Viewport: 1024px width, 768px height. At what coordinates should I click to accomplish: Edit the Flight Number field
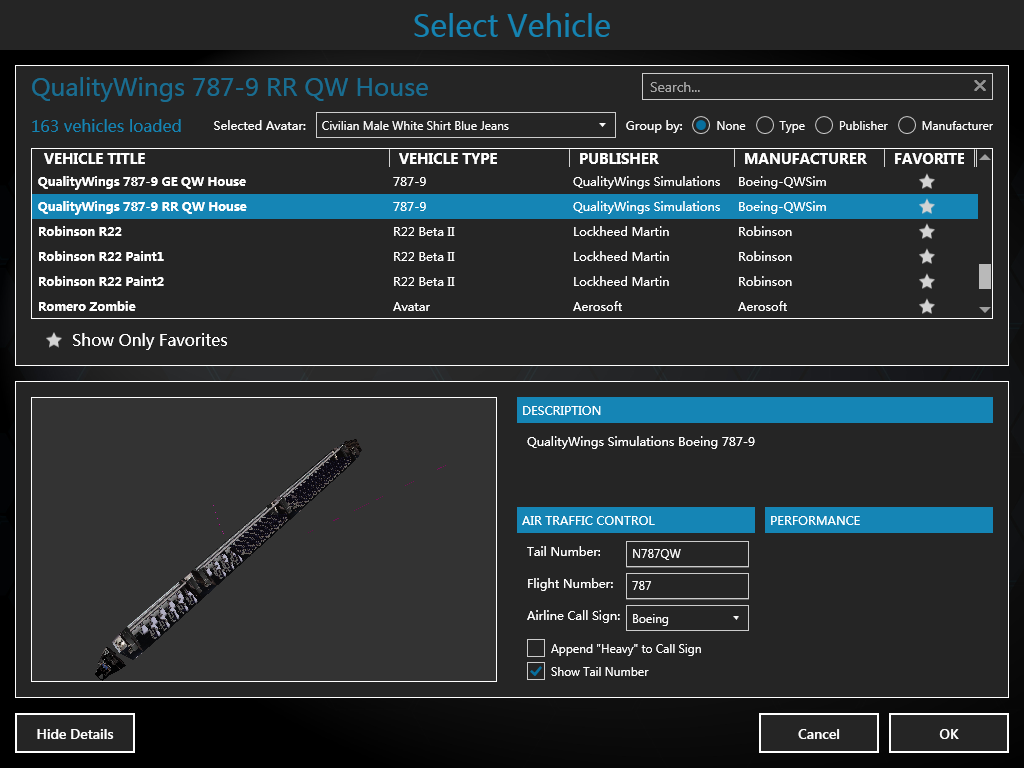click(687, 586)
